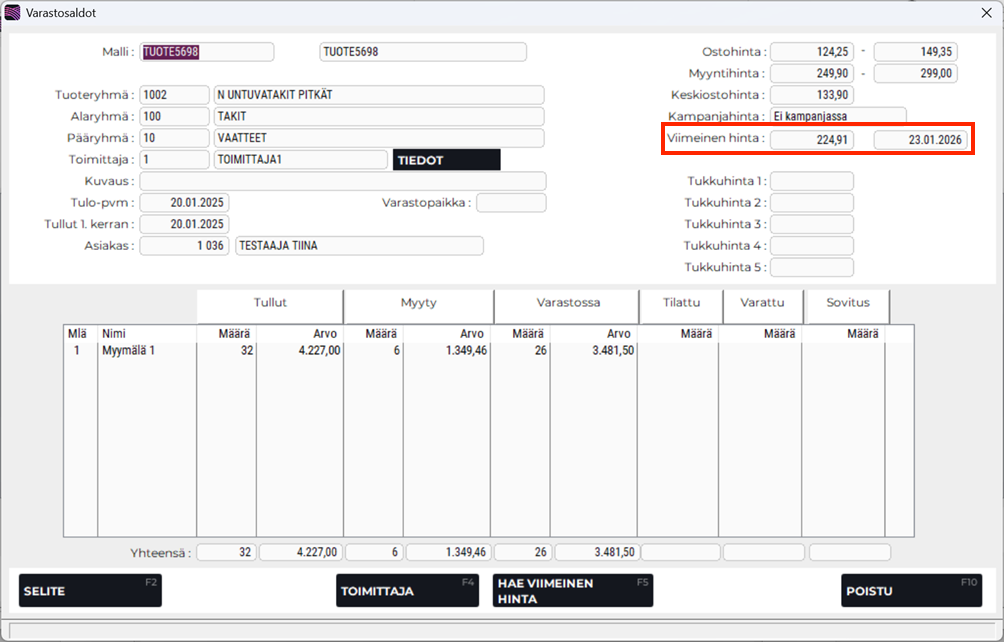
Task: Select the Tulo-pvm date field
Action: point(184,203)
